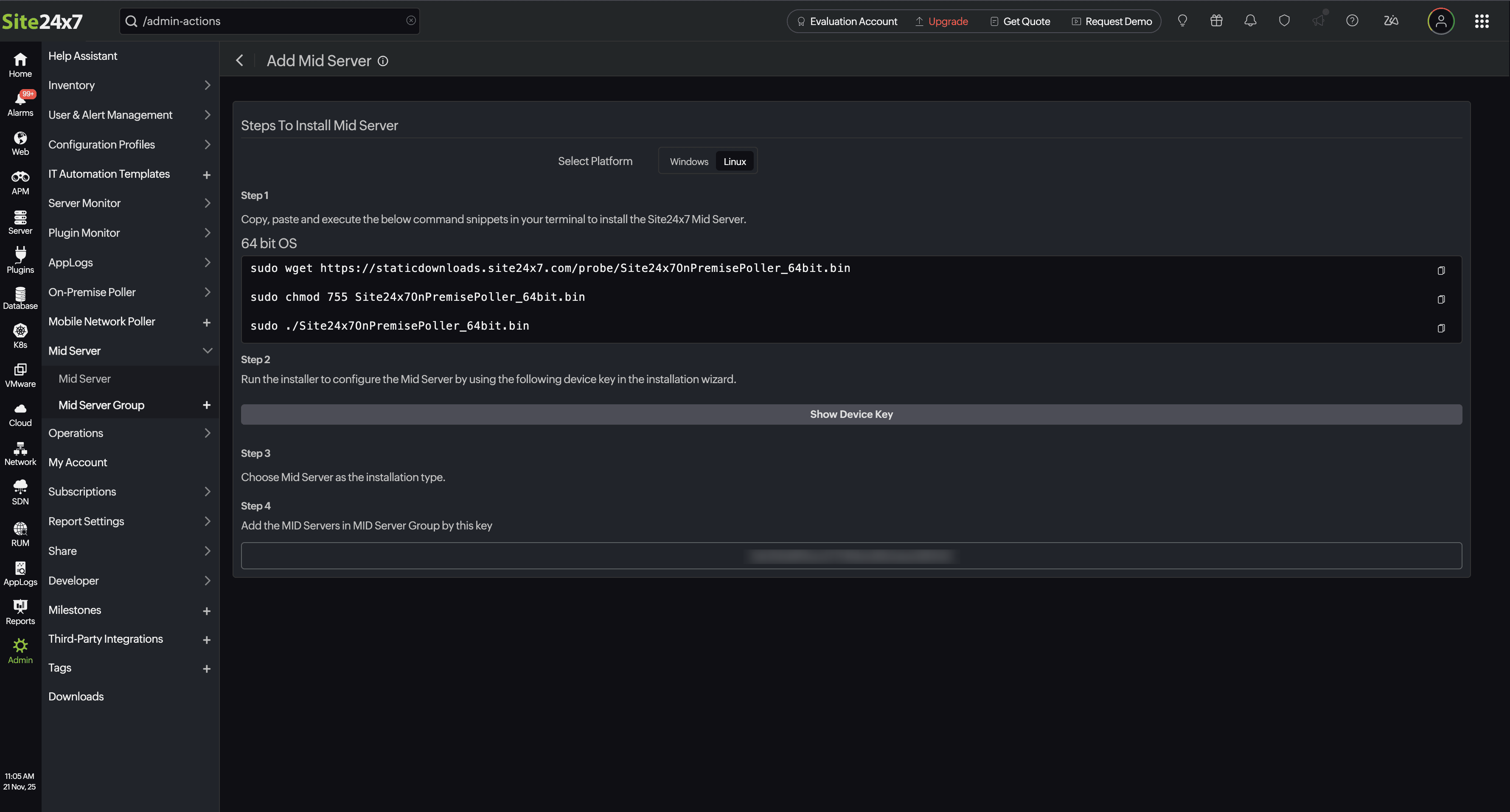Select Mid Server Group menu item

coord(101,405)
